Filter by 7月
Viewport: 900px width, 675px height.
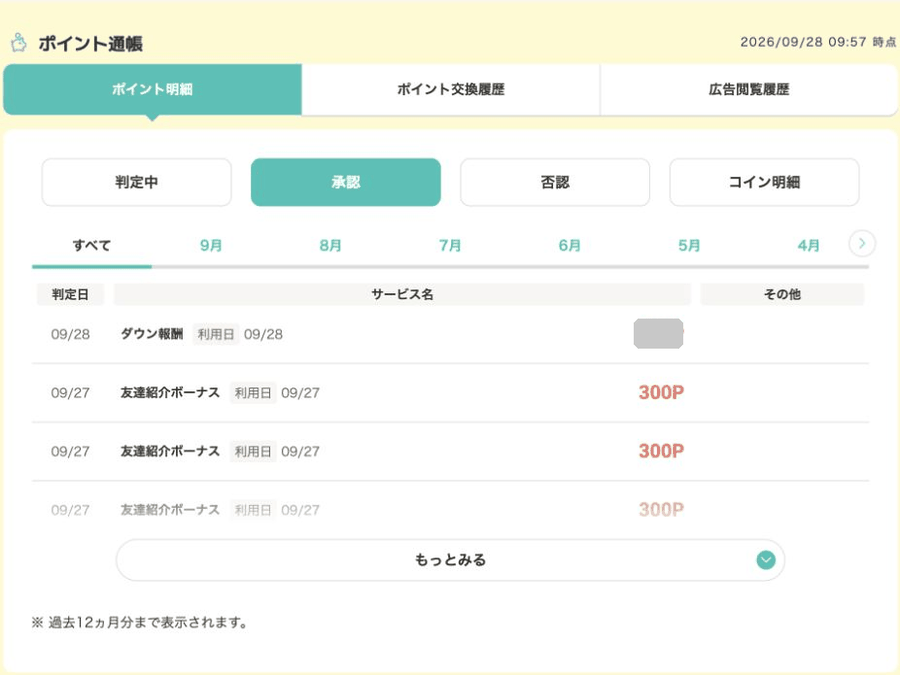pyautogui.click(x=450, y=246)
